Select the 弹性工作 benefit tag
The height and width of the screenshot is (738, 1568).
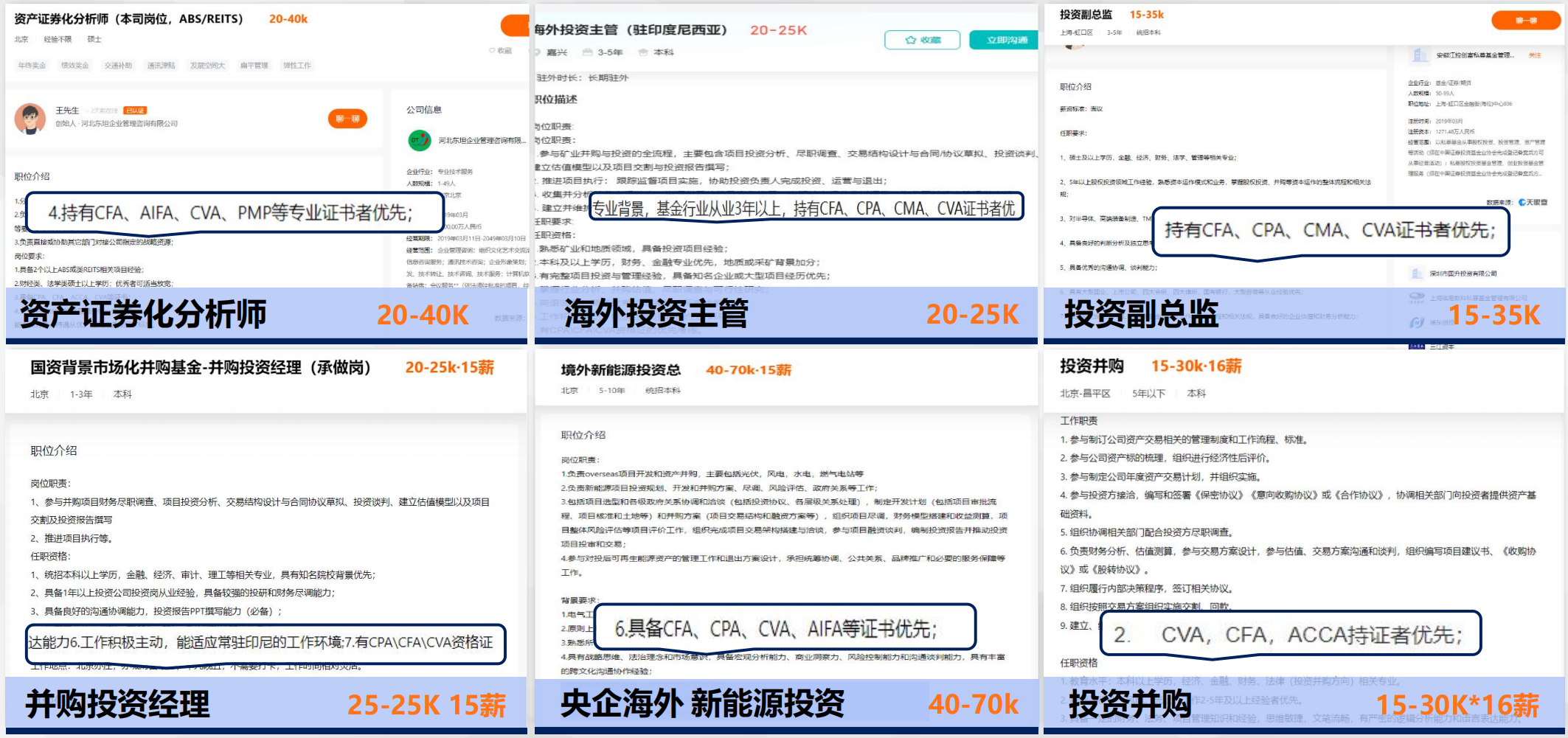pyautogui.click(x=296, y=66)
